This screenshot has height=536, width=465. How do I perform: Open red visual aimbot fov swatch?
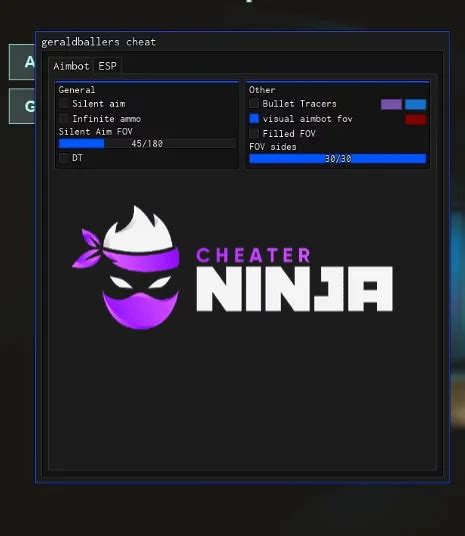click(415, 119)
